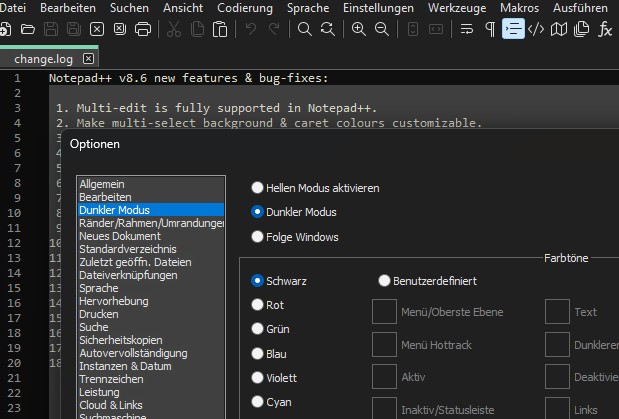619x419 pixels.
Task: Click the 'Menü/Oberste Ebene' color swatch
Action: [x=384, y=312]
